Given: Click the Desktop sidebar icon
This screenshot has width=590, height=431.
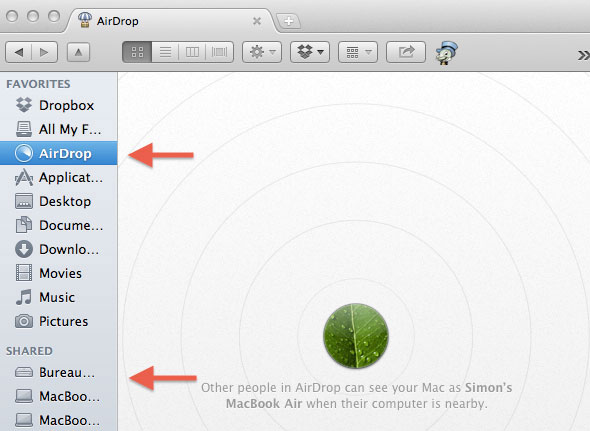Looking at the screenshot, I should tap(24, 201).
